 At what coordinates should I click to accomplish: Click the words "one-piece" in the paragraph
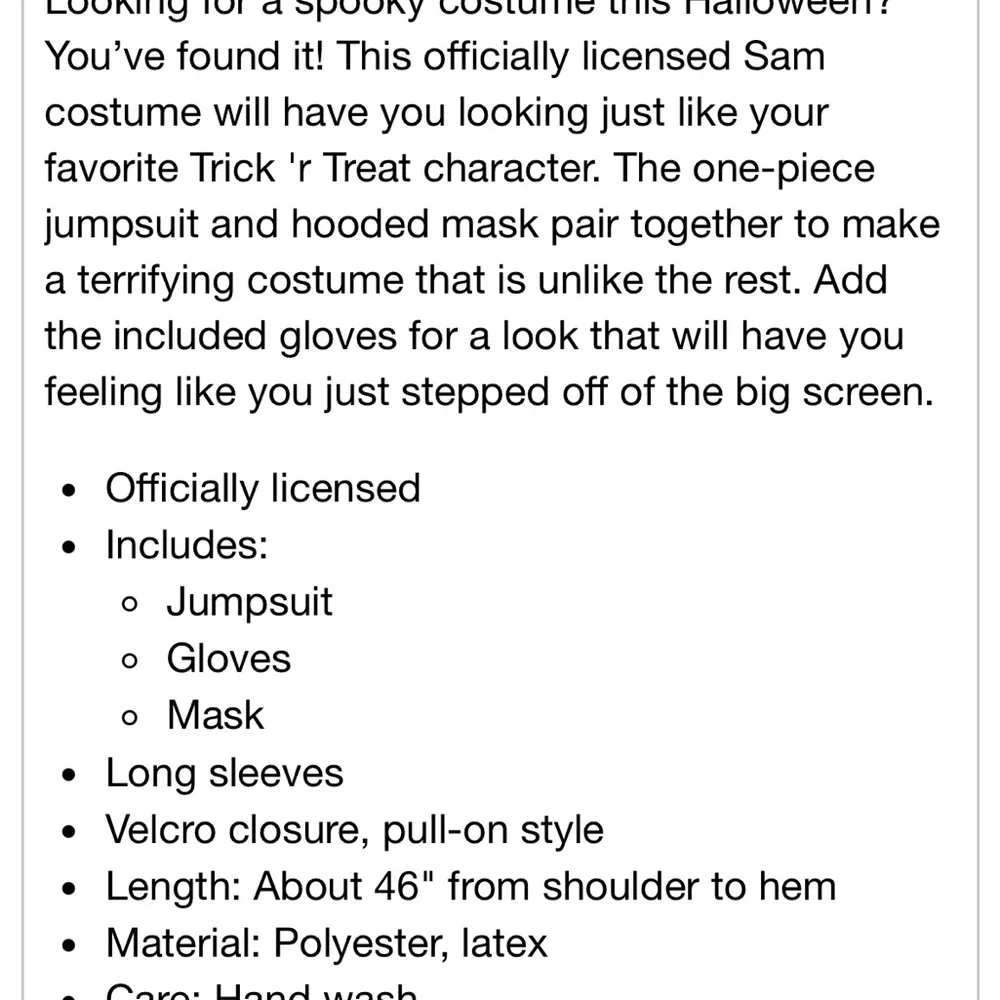click(784, 170)
